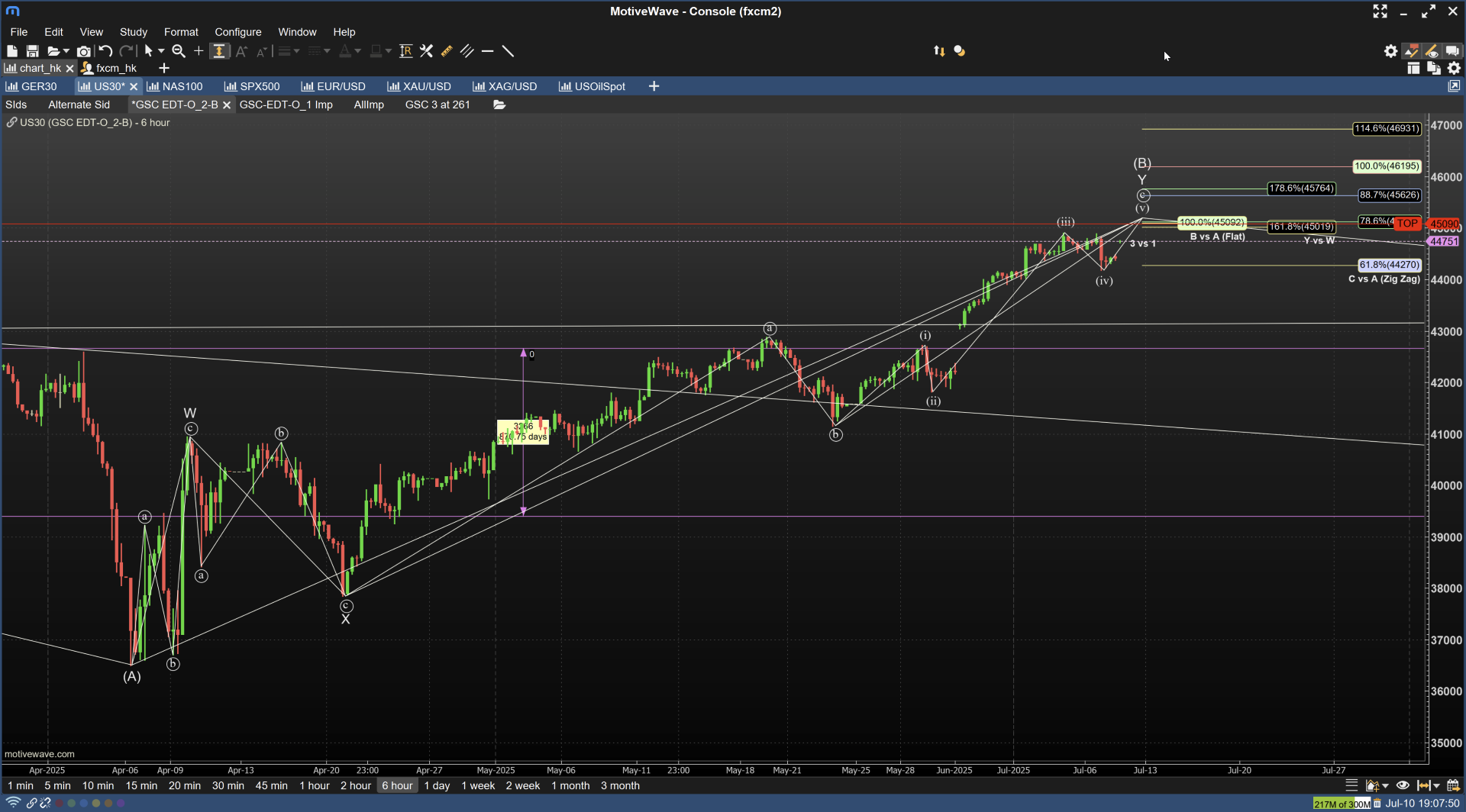Click the camera screenshot icon in toolbar
The image size is (1466, 812).
click(x=84, y=51)
